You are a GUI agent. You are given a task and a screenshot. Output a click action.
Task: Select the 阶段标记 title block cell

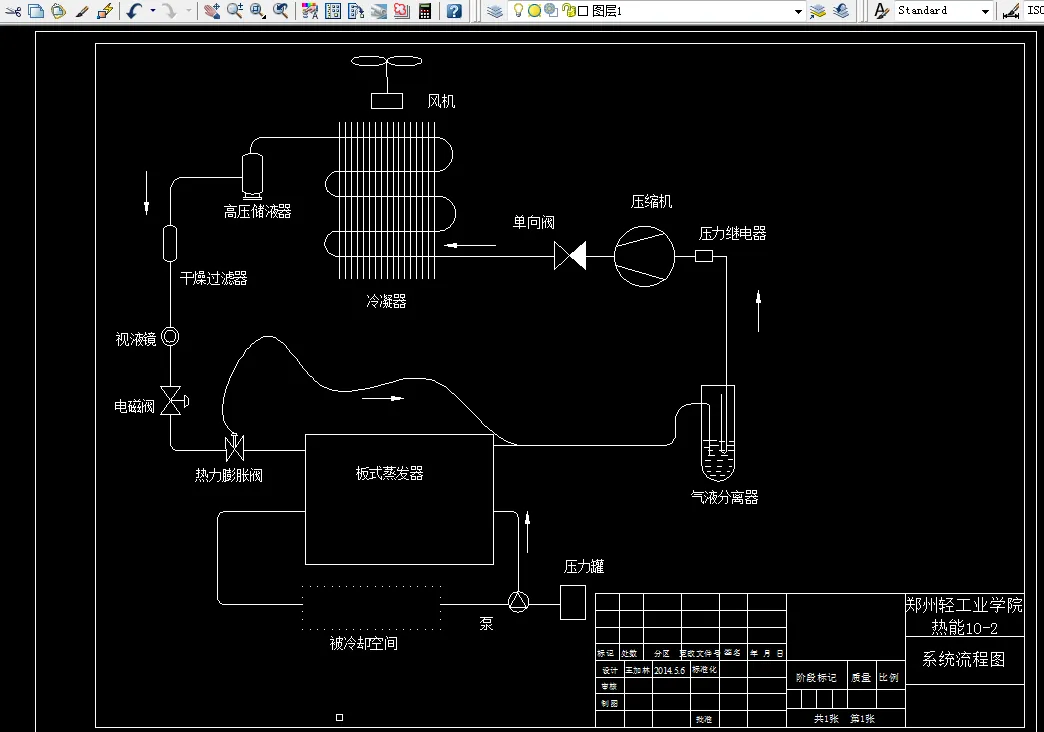816,677
